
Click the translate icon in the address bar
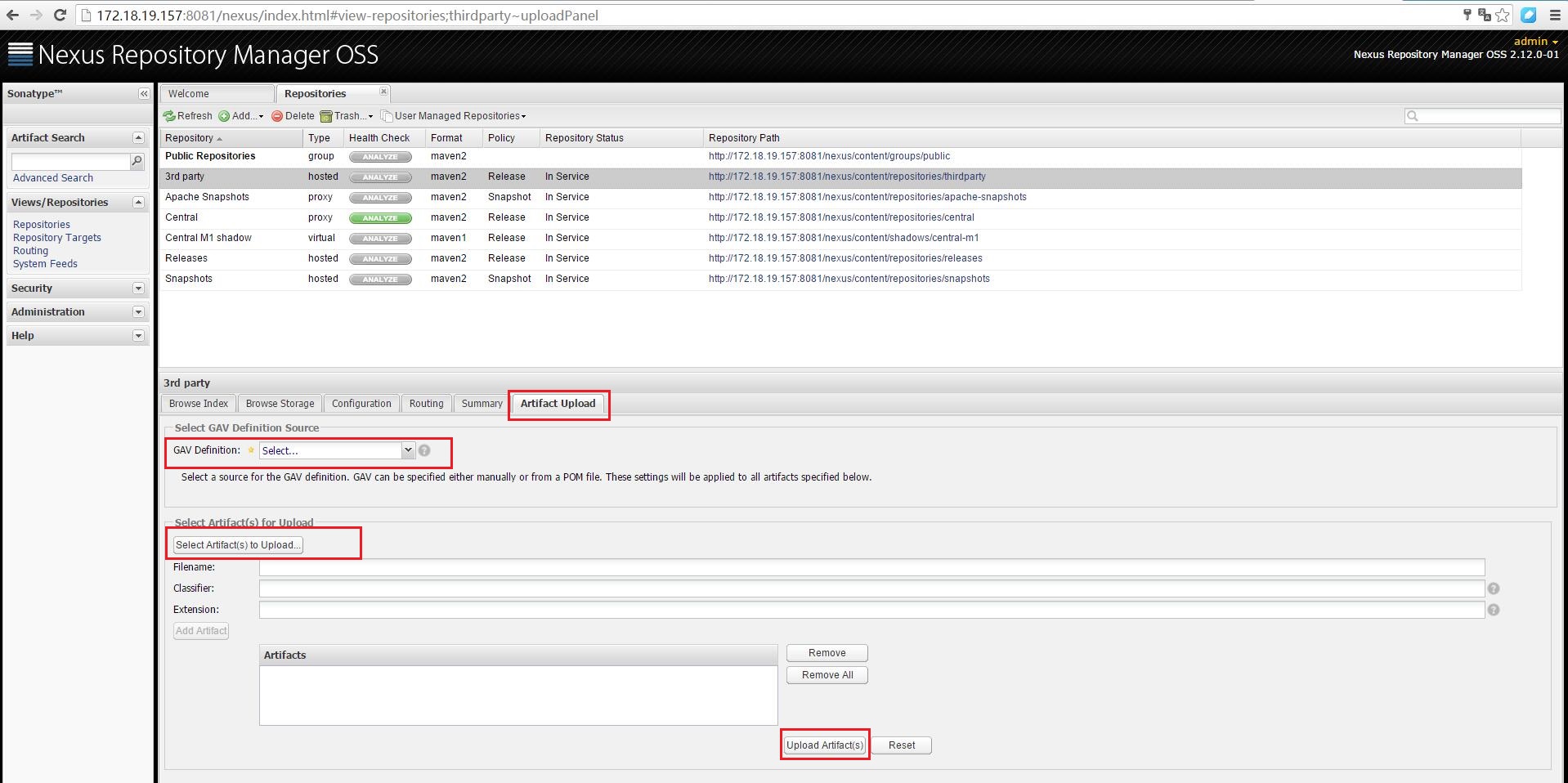(1485, 15)
